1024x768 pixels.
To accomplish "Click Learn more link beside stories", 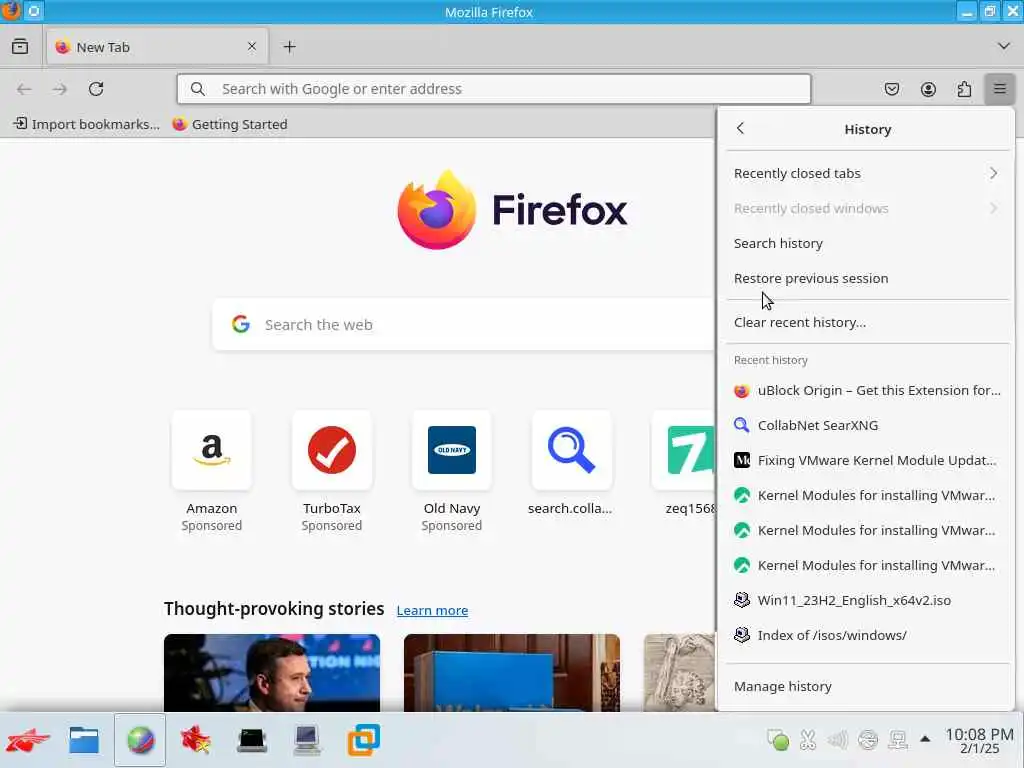I will pos(432,610).
